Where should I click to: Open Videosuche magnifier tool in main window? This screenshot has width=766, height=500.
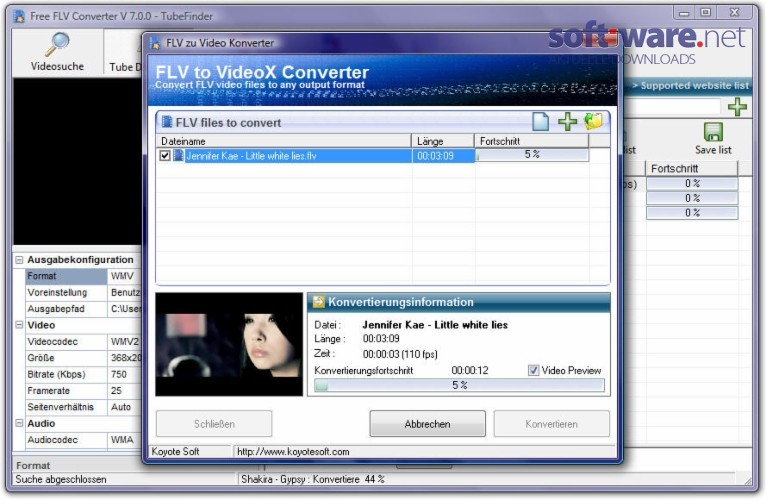57,51
